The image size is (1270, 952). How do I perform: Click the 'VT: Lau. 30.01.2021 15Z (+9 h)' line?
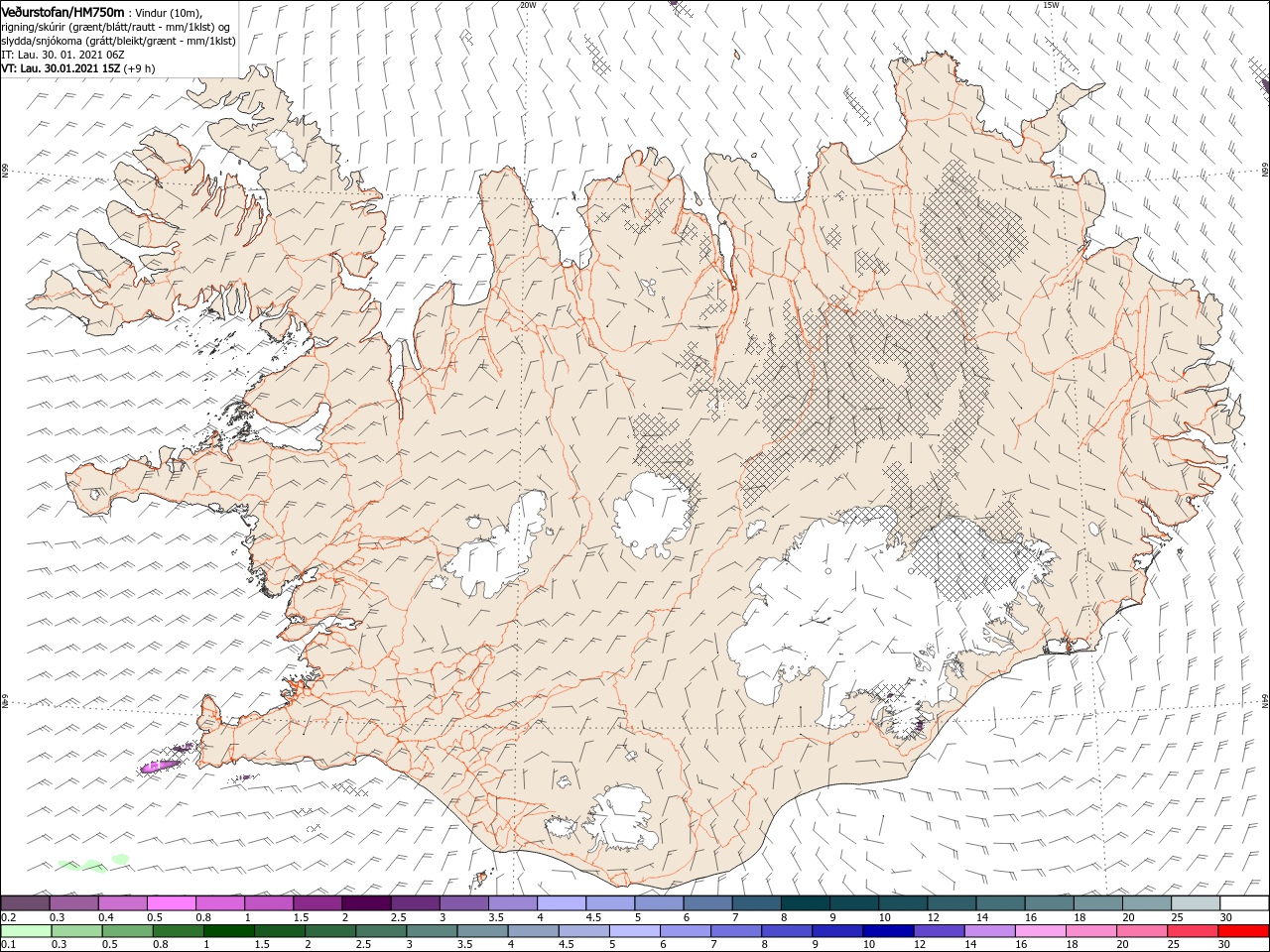pos(78,68)
